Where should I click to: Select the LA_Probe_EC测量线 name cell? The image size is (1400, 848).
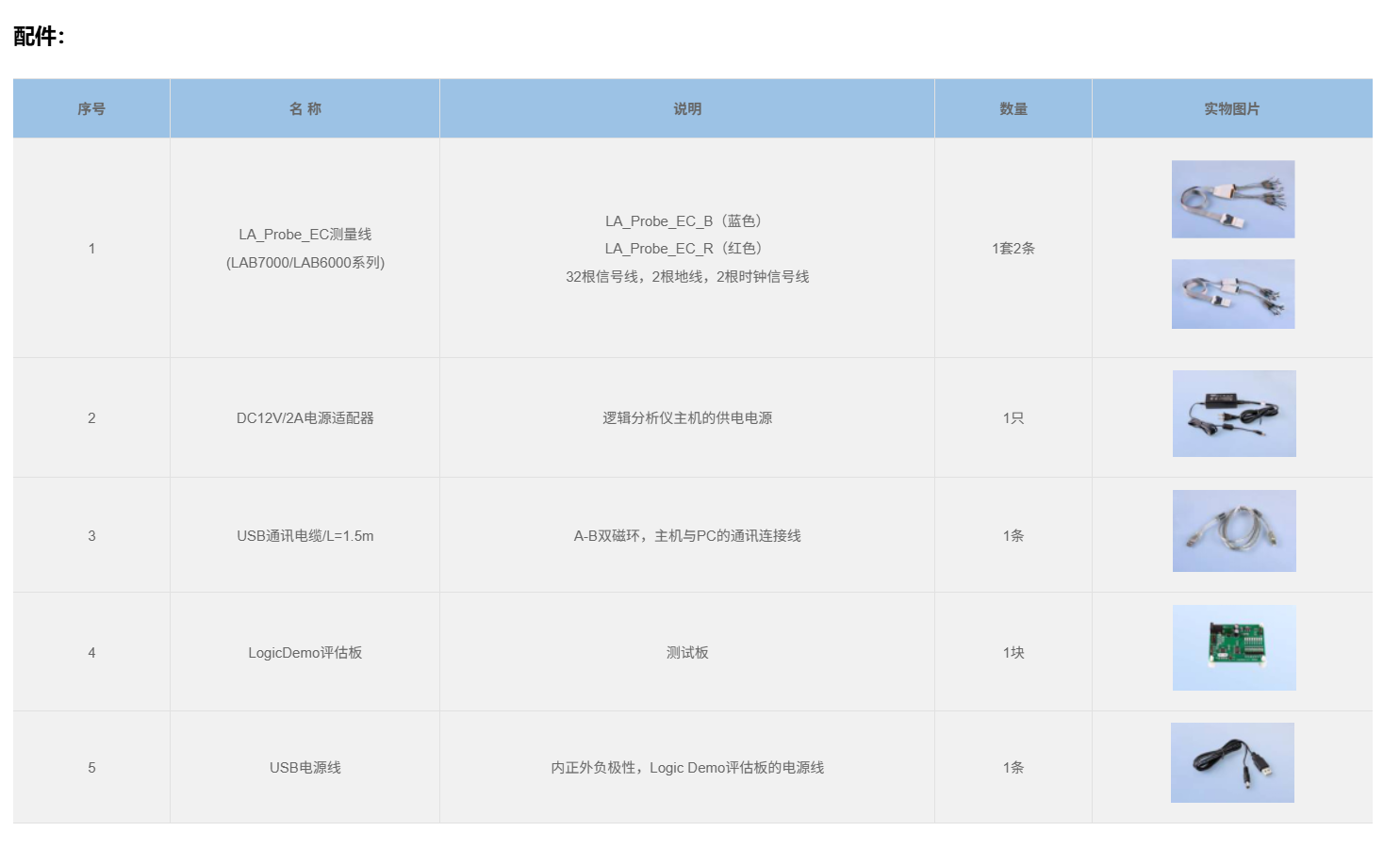305,248
